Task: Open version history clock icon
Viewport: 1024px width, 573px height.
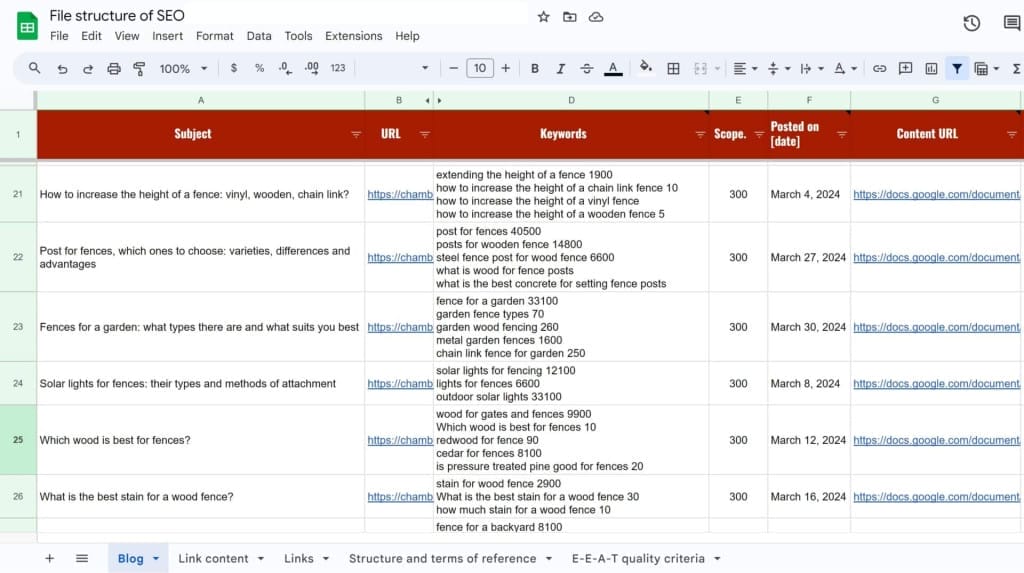Action: point(971,24)
